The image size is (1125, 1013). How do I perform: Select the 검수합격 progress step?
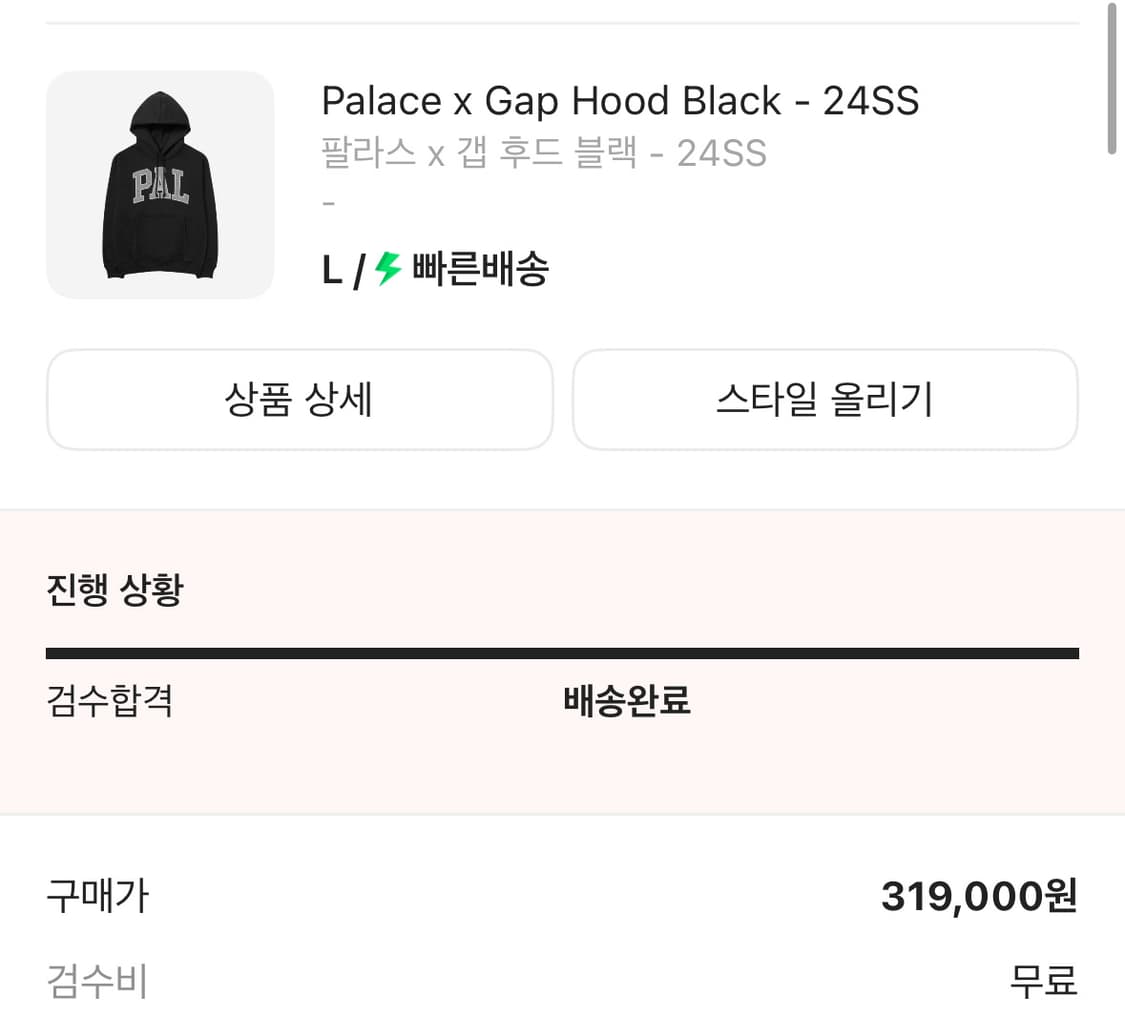pos(110,703)
